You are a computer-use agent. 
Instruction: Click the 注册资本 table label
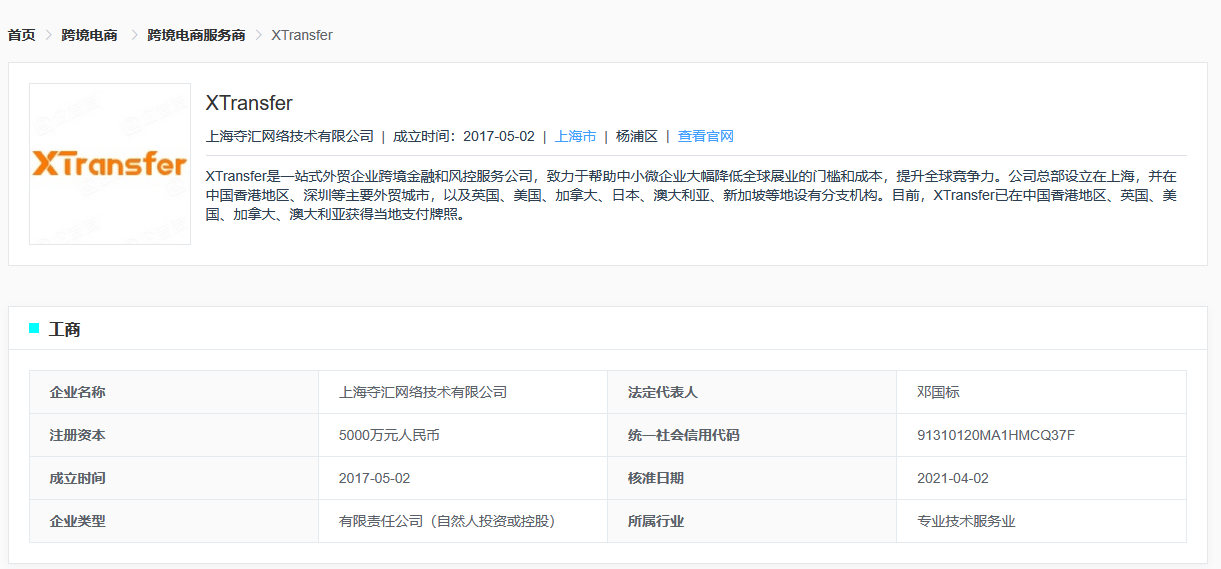(77, 435)
